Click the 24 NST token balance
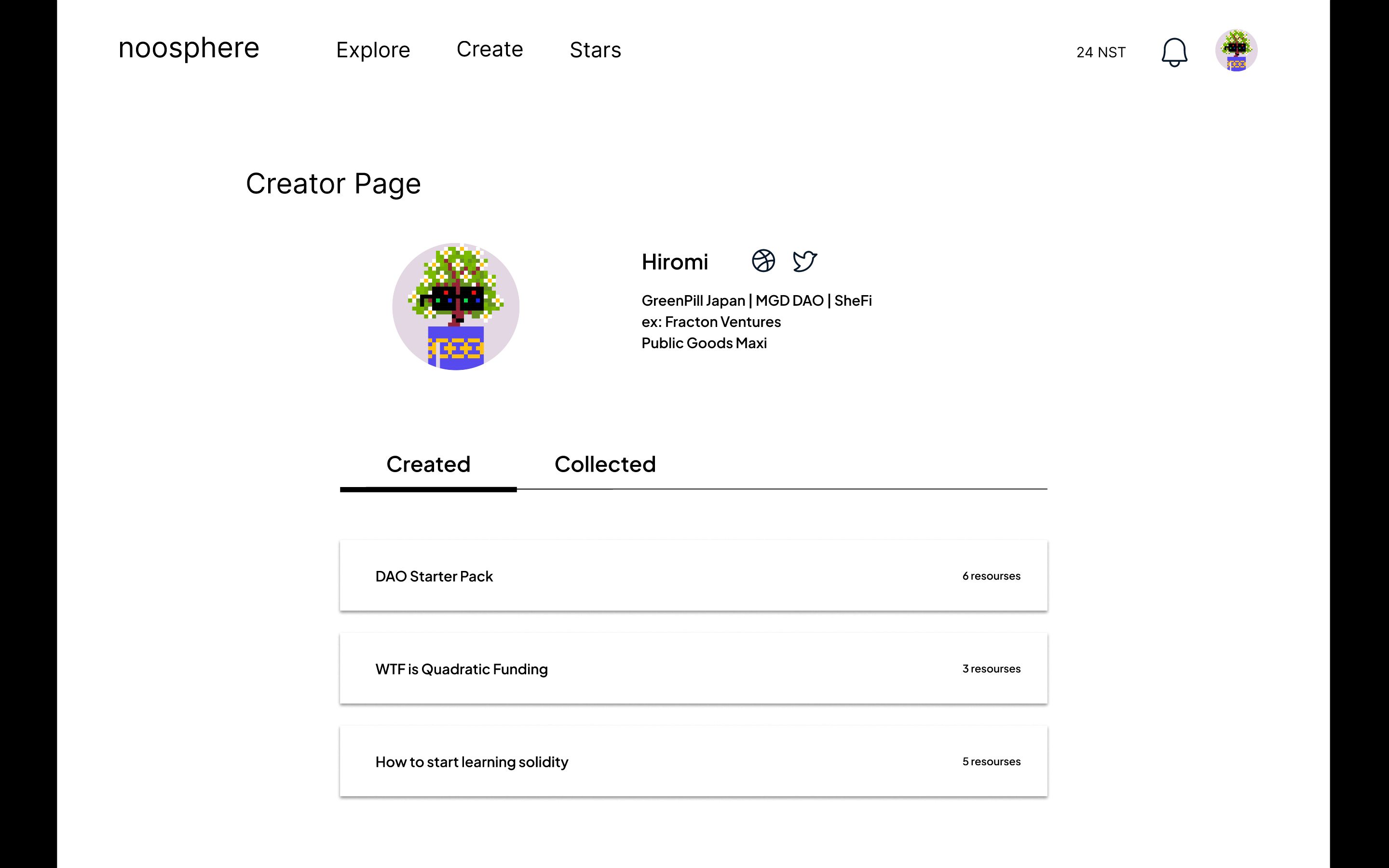 [x=1100, y=52]
